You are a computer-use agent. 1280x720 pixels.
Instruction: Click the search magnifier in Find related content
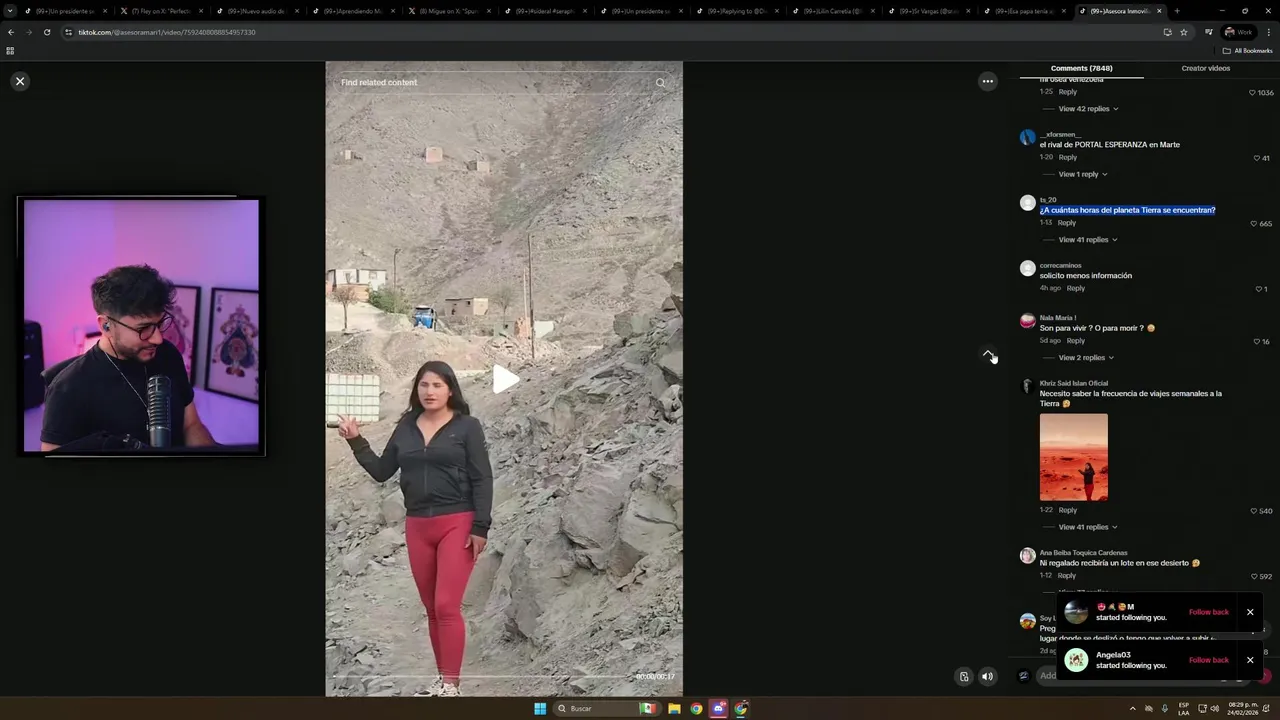(x=660, y=83)
